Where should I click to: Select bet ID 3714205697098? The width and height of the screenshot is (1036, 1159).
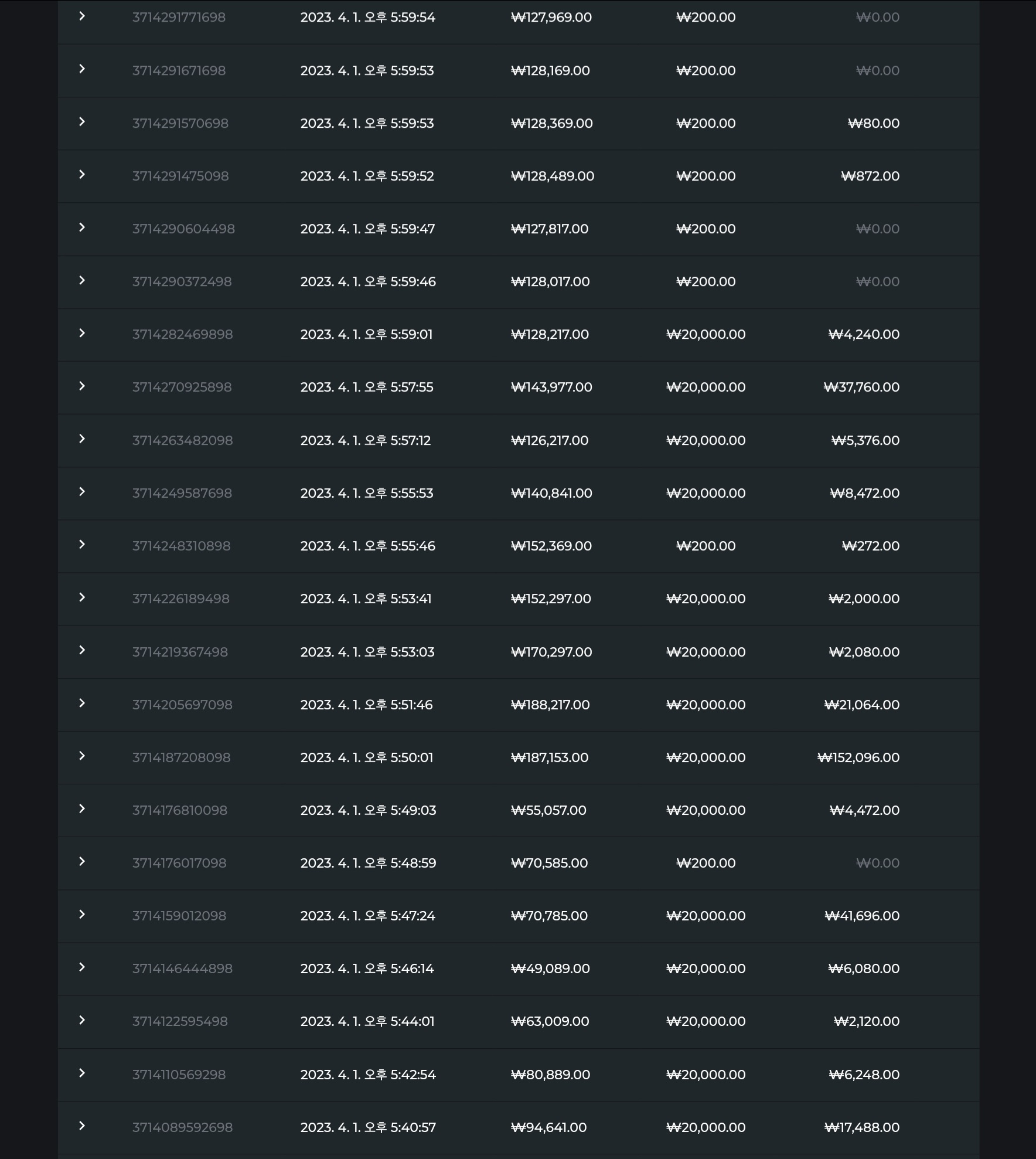182,705
